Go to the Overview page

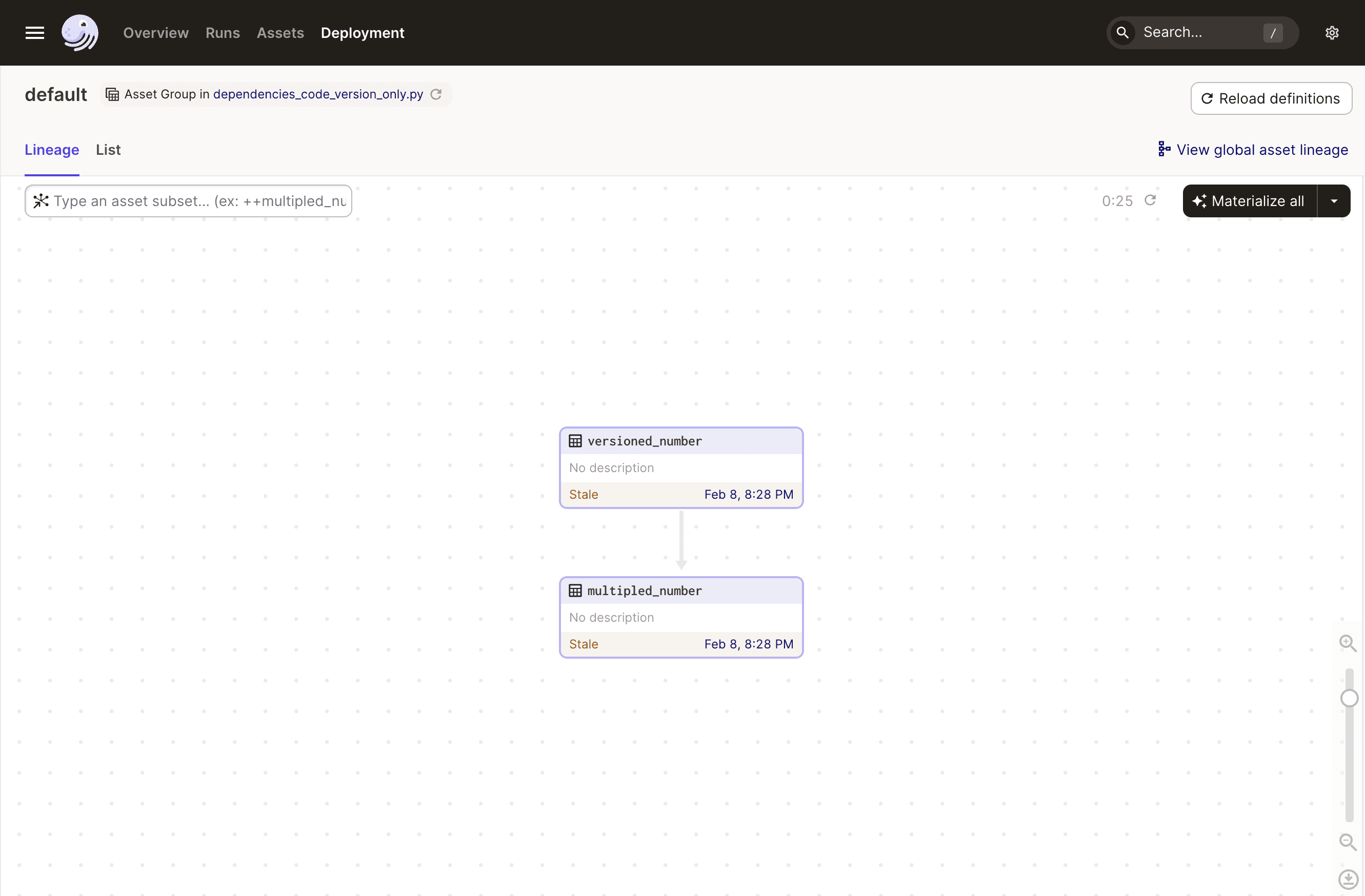[x=156, y=33]
